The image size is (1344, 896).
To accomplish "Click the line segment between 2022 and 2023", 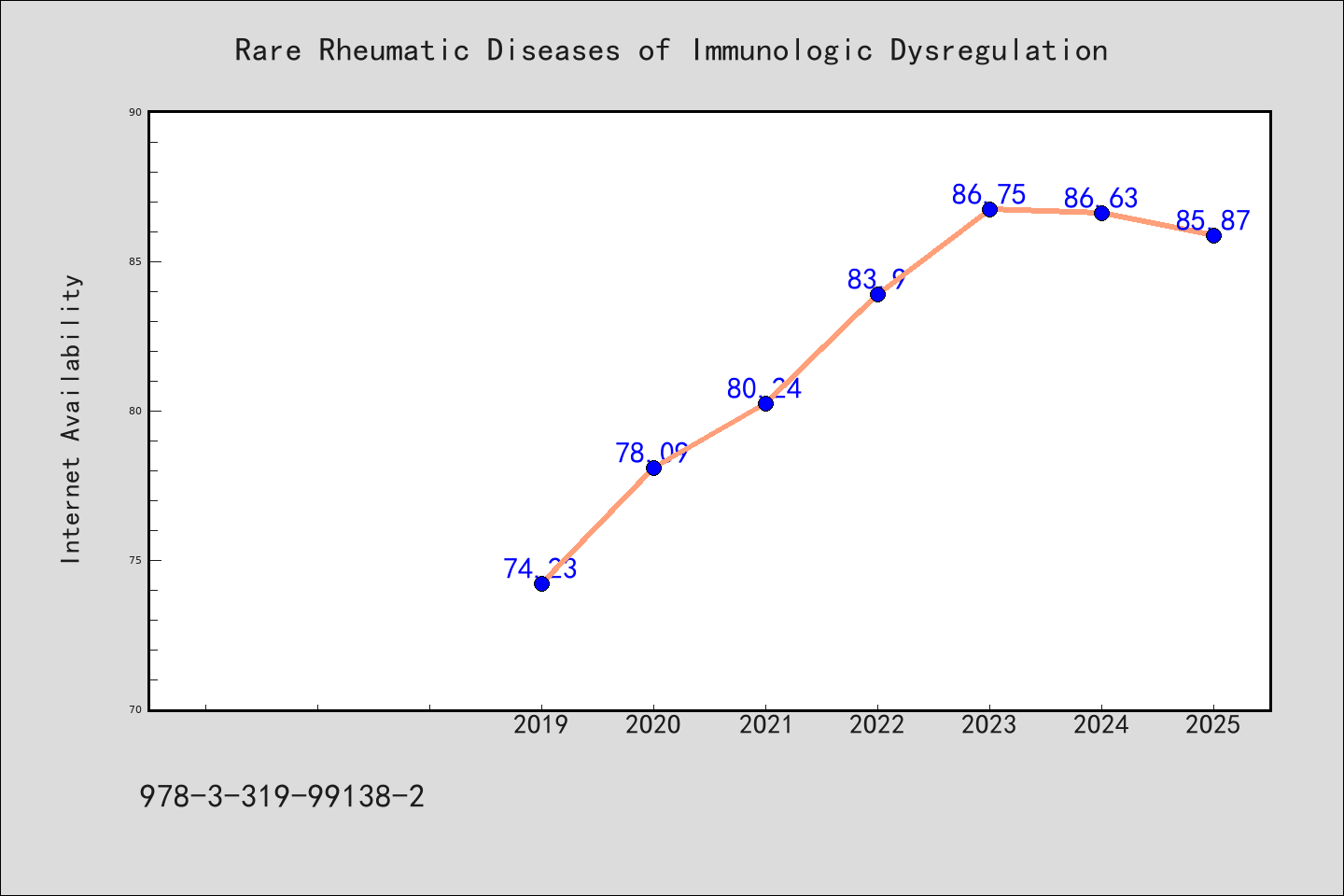I will pos(933,252).
